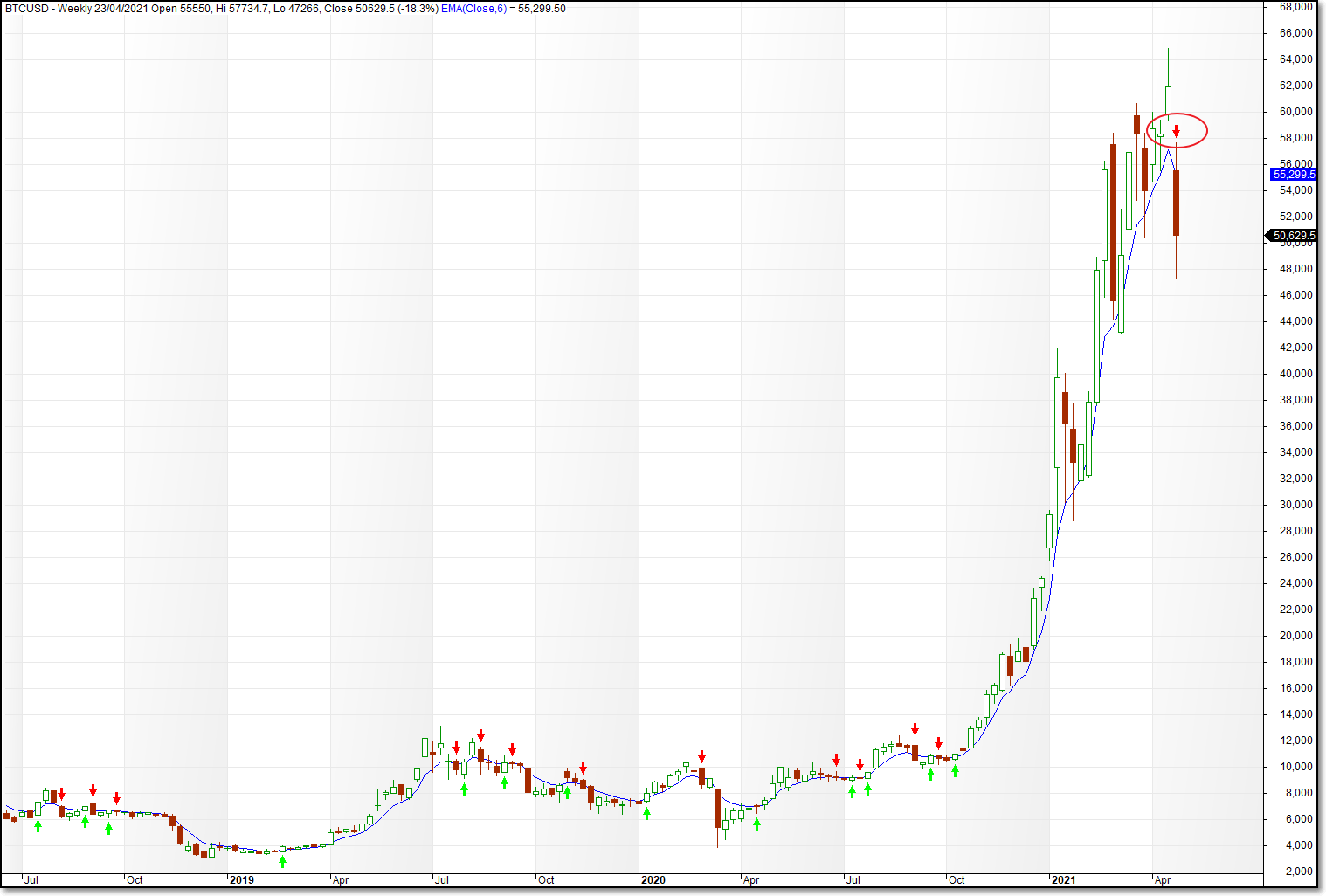Click the 54,000 price axis label
Screen dimensions: 1326x896
[x=1296, y=190]
